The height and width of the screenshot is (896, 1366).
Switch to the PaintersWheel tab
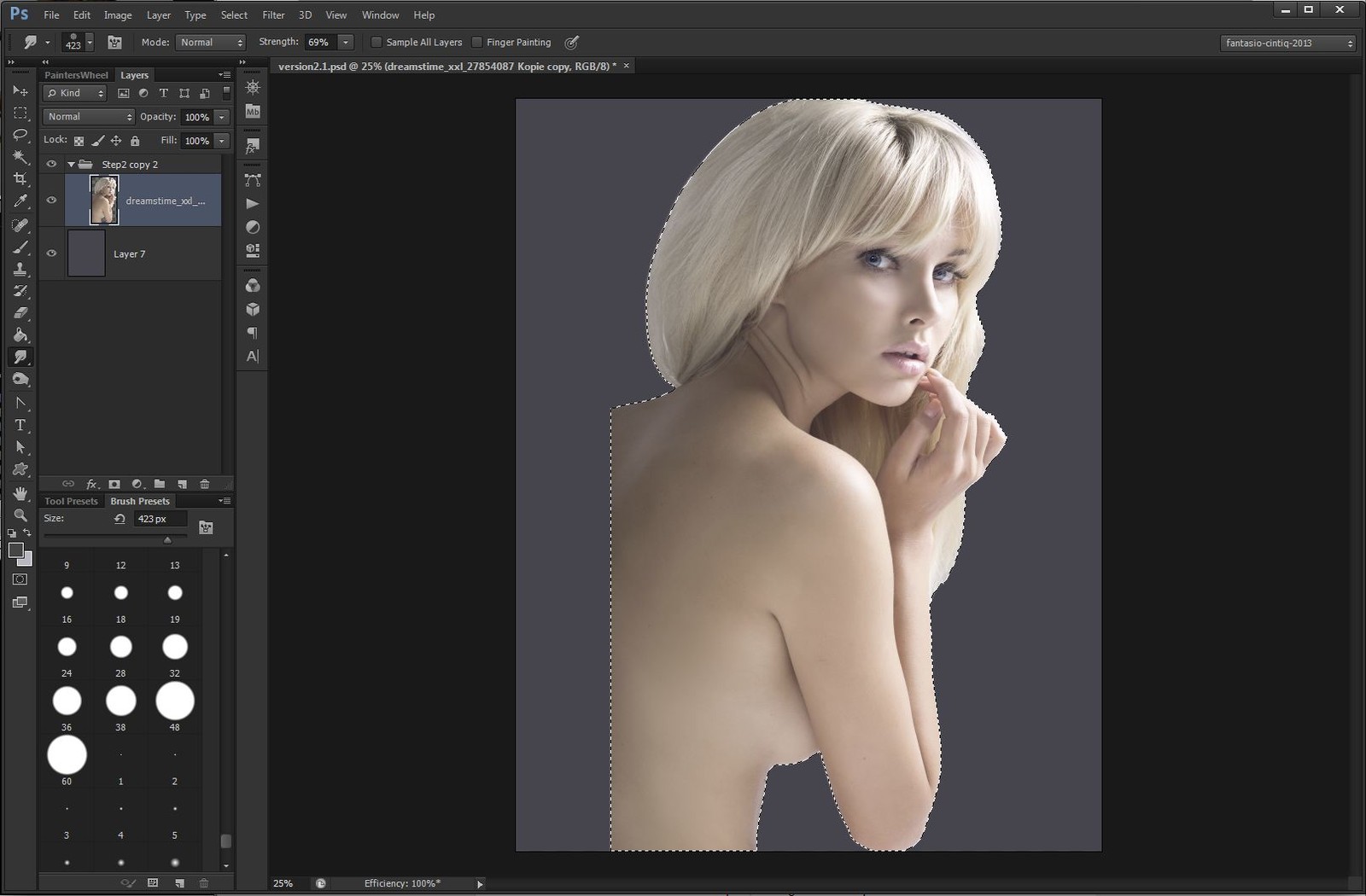(x=76, y=75)
